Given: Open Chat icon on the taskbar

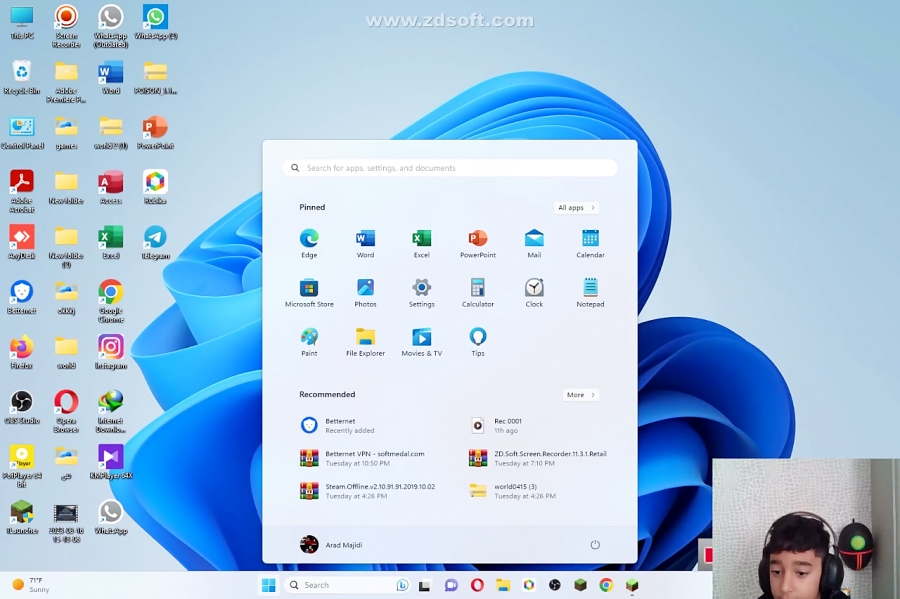Looking at the screenshot, I should 451,585.
